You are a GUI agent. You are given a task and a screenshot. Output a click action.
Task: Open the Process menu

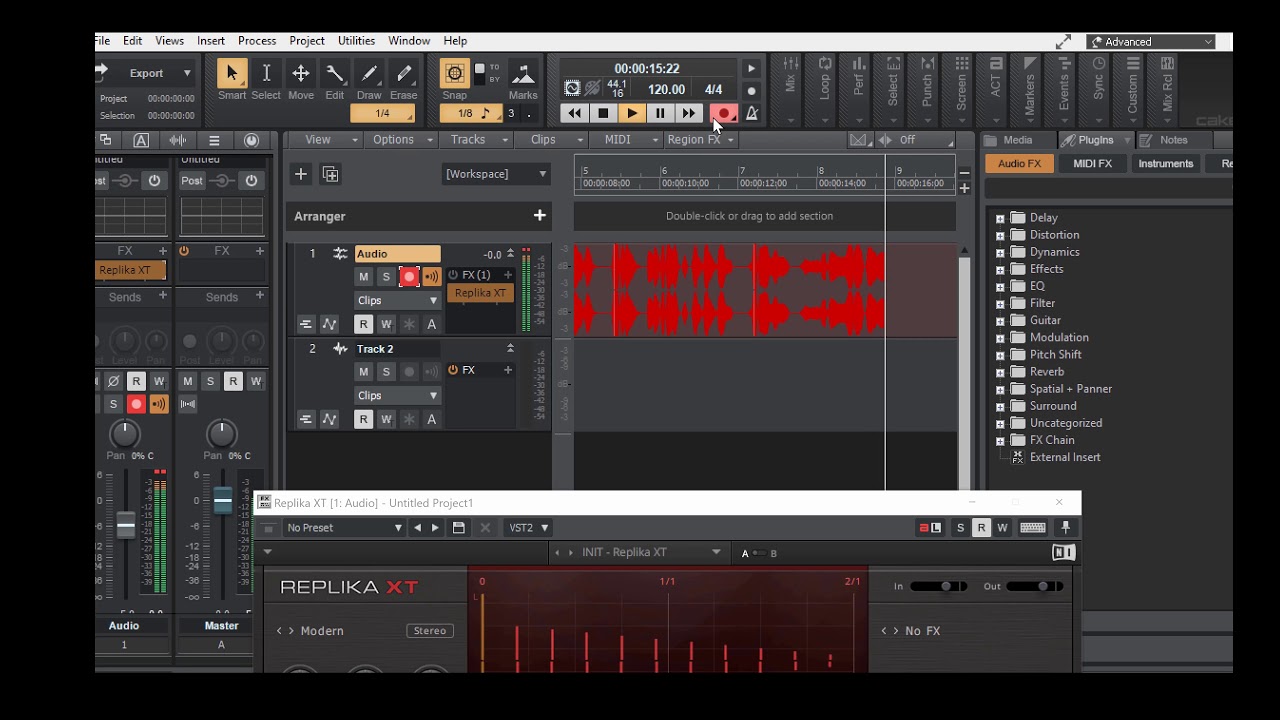[257, 41]
